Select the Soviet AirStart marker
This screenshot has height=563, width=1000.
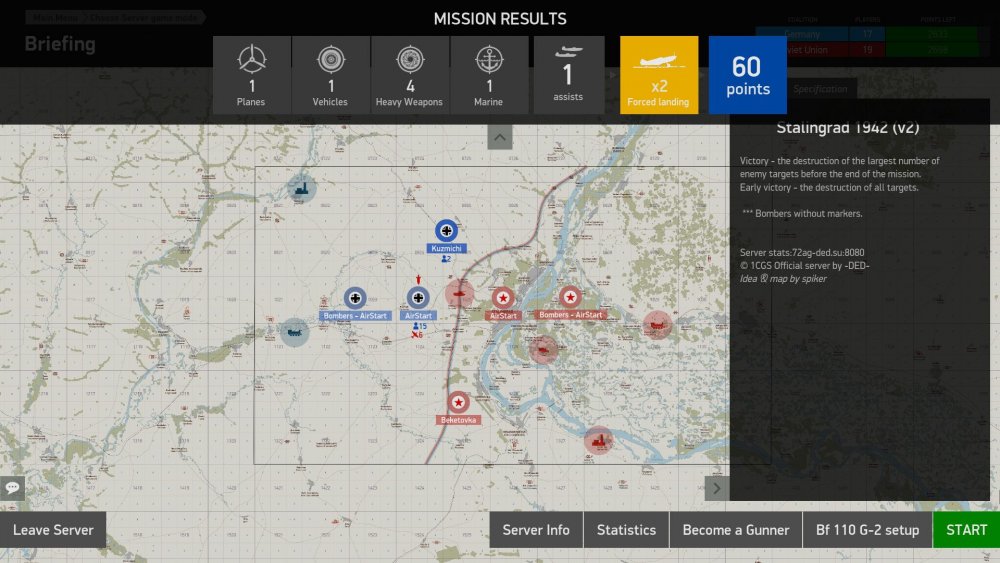(503, 298)
